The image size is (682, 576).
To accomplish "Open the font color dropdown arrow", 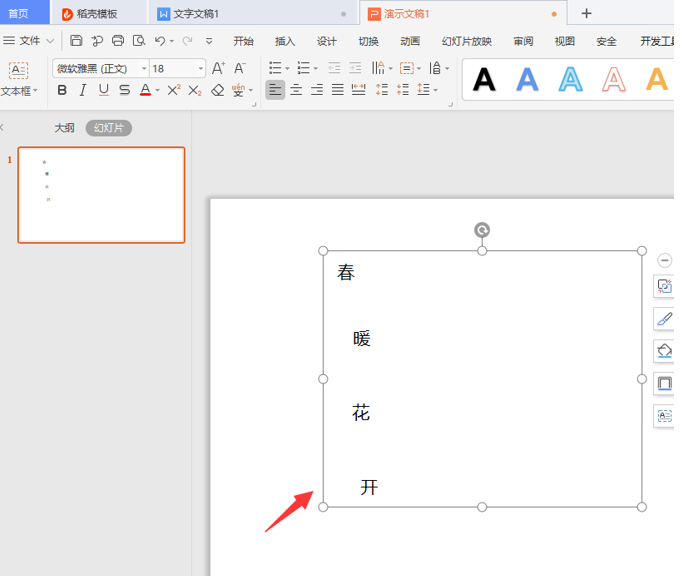I will [157, 90].
